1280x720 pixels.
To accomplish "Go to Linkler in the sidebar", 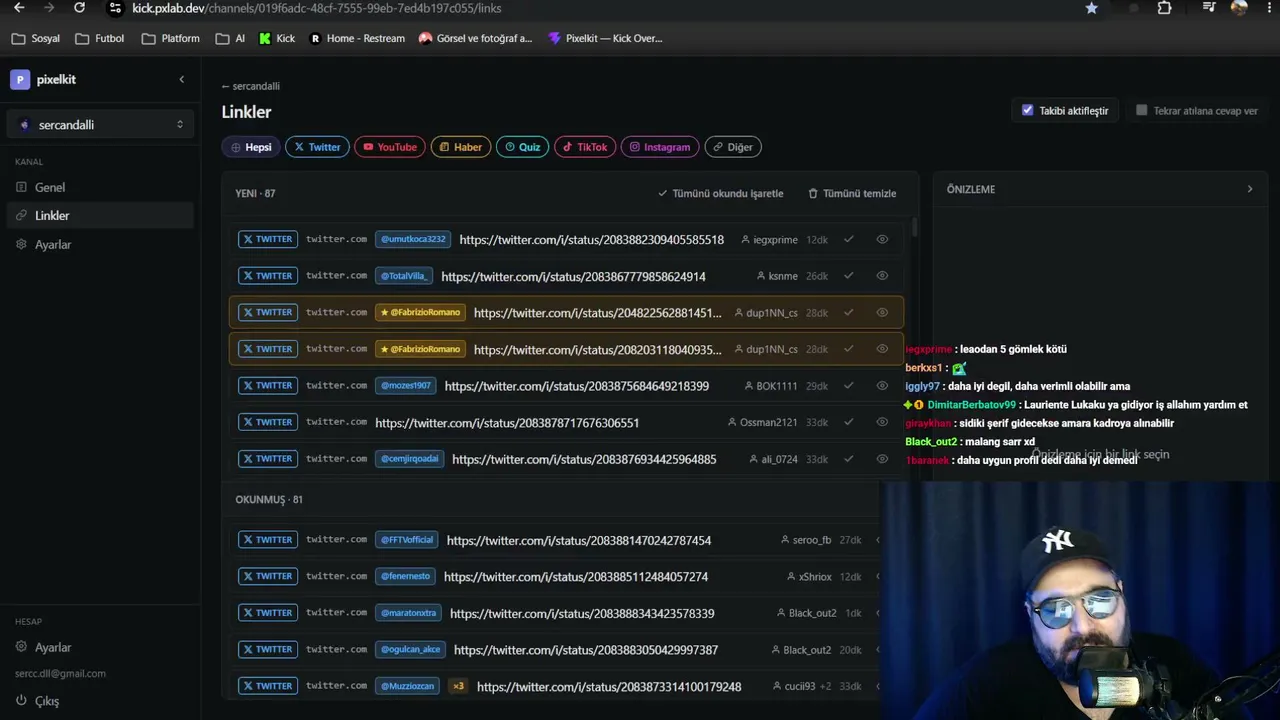I will click(100, 215).
